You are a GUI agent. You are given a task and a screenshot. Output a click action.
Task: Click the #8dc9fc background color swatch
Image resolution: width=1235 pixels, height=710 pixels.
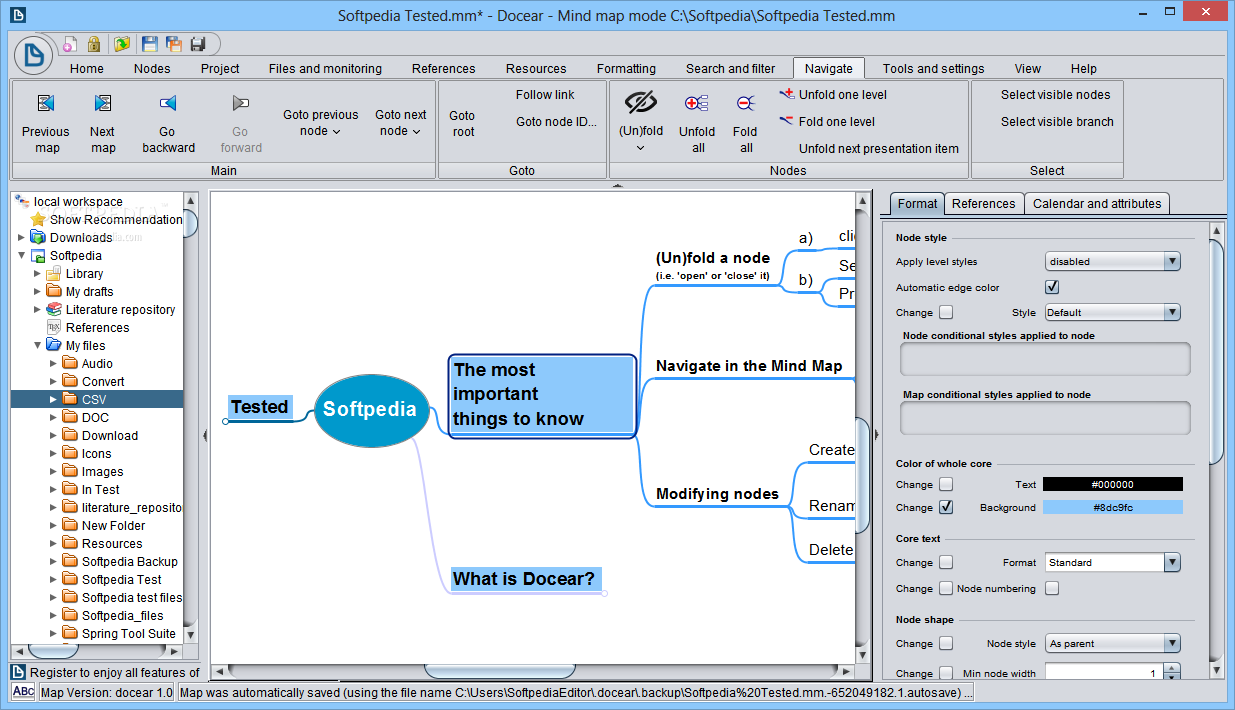(1112, 508)
